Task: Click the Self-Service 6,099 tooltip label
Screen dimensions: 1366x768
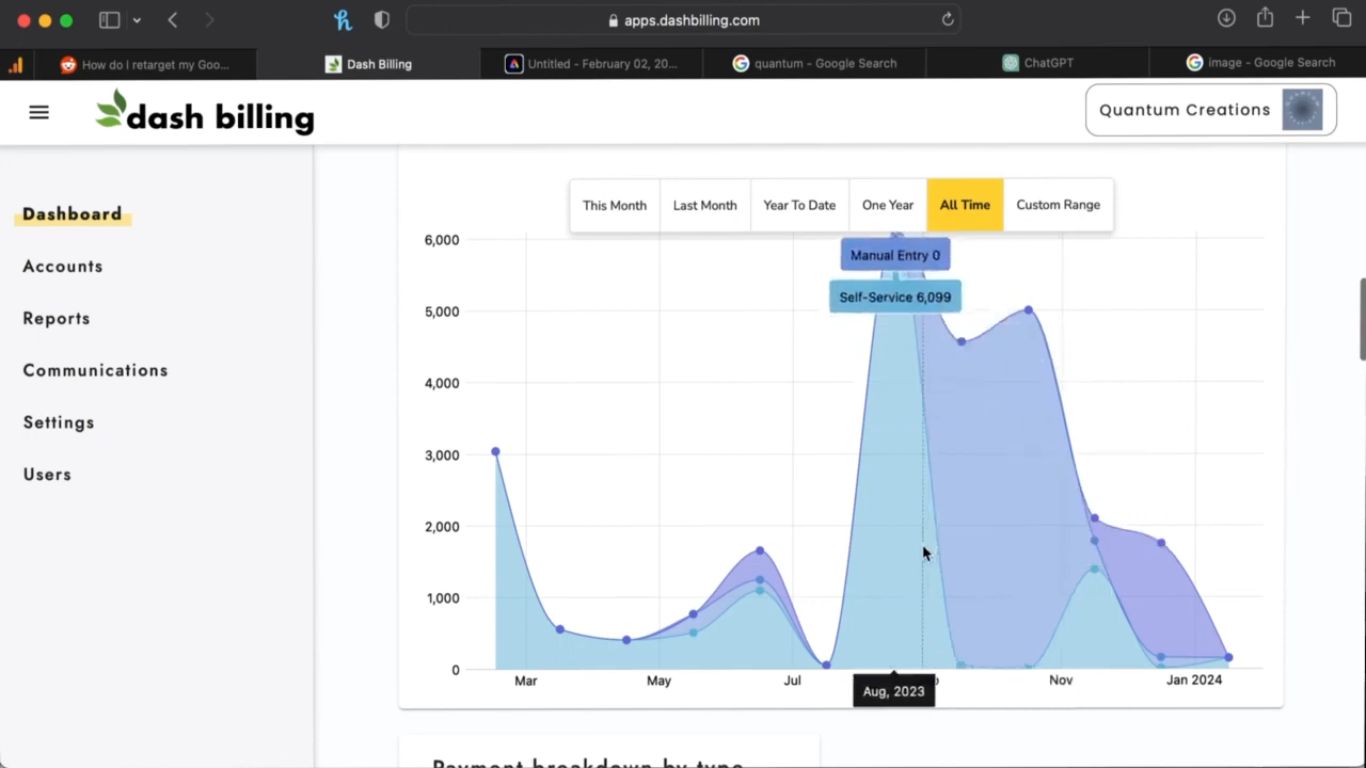Action: click(895, 297)
